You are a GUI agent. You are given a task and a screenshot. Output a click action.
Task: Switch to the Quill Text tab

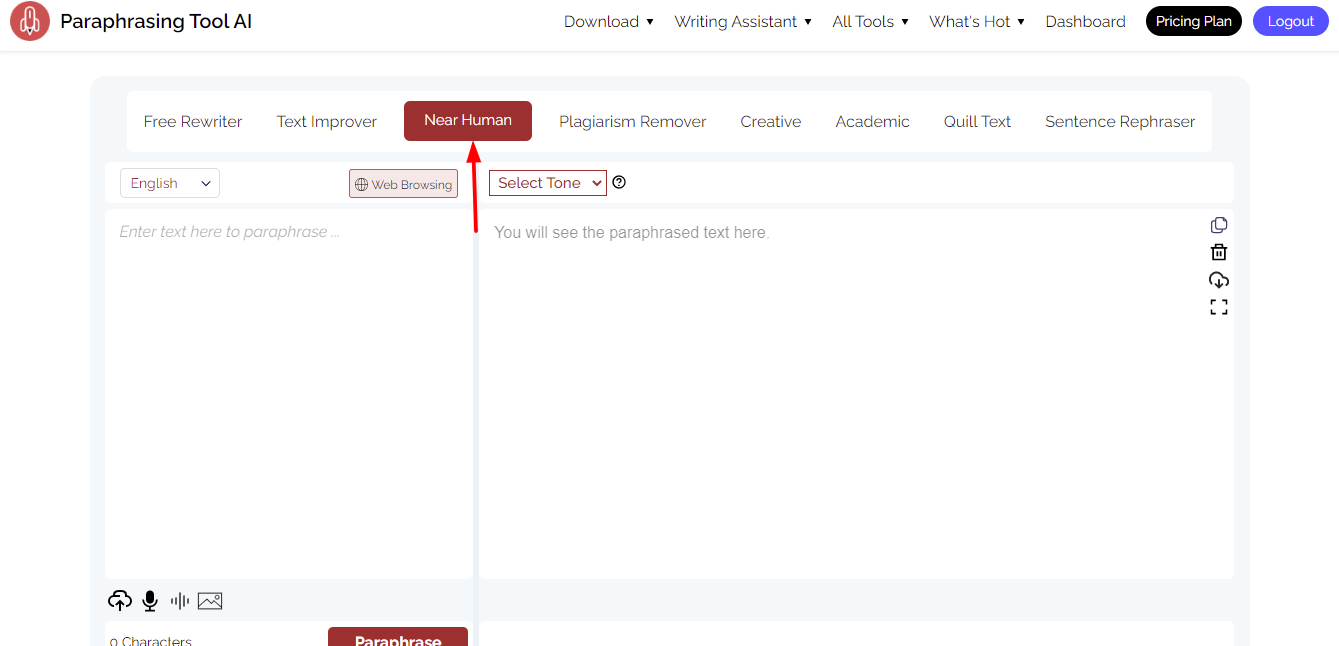pos(977,121)
